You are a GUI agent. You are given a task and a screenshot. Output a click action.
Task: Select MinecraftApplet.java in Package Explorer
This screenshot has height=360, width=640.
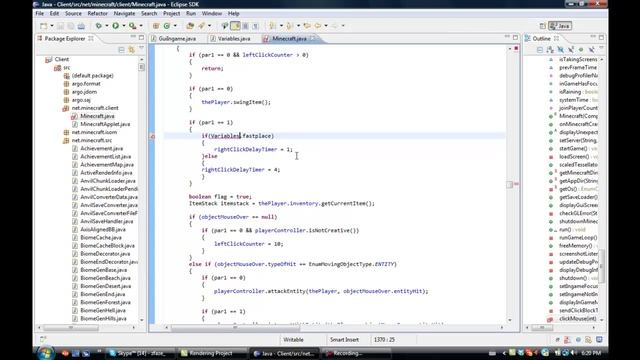[x=105, y=124]
